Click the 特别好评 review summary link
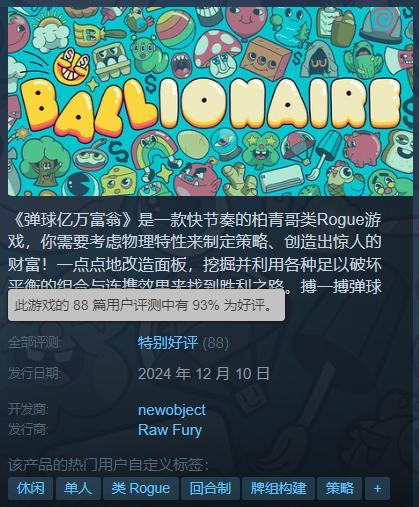This screenshot has height=507, width=419. click(168, 342)
